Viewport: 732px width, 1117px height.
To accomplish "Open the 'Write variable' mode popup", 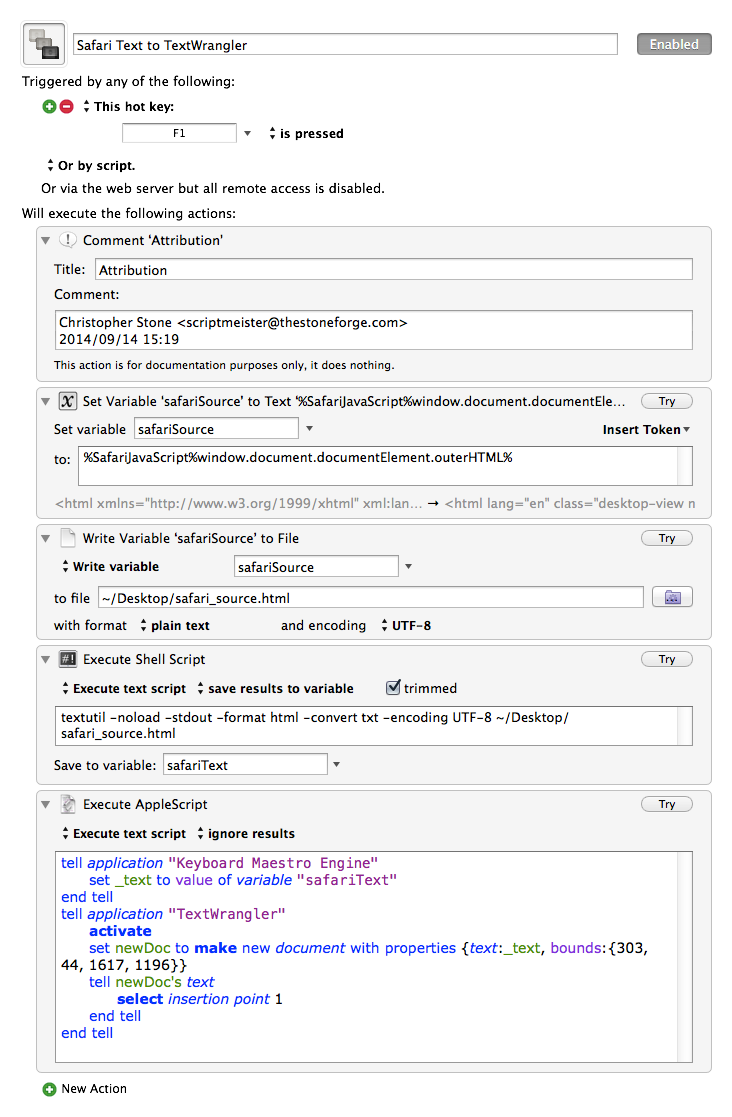I will [111, 566].
